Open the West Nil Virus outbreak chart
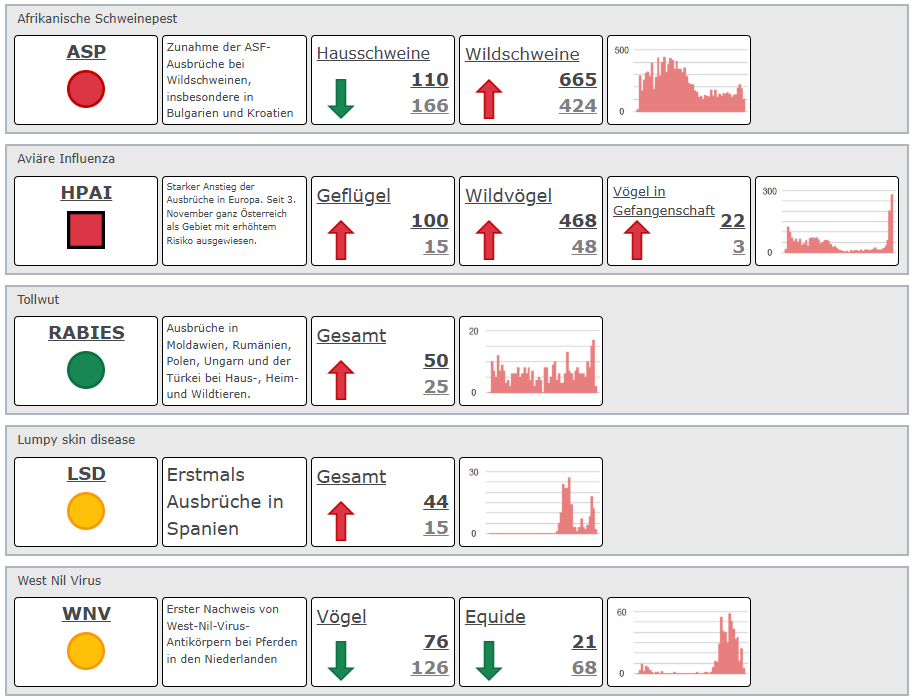 (679, 642)
